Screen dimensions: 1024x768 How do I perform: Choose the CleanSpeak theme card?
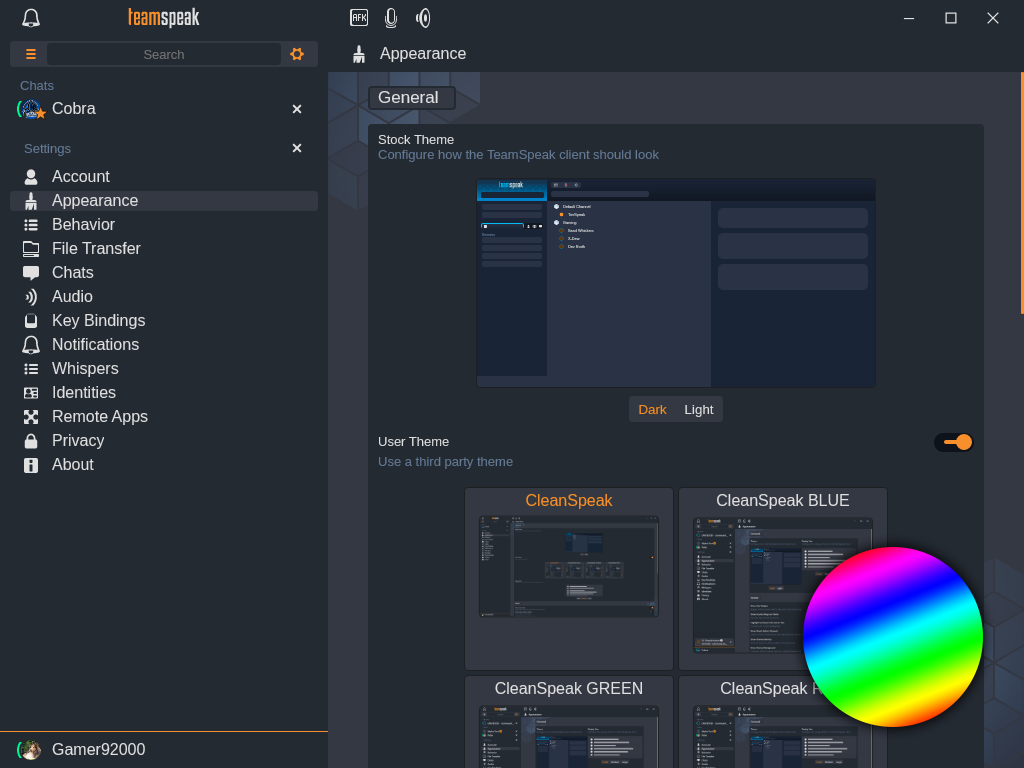pyautogui.click(x=568, y=579)
